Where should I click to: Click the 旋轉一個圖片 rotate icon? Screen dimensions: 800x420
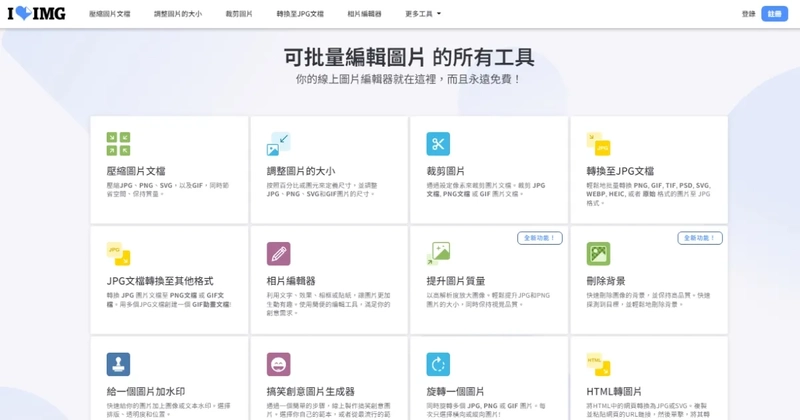[x=438, y=363]
